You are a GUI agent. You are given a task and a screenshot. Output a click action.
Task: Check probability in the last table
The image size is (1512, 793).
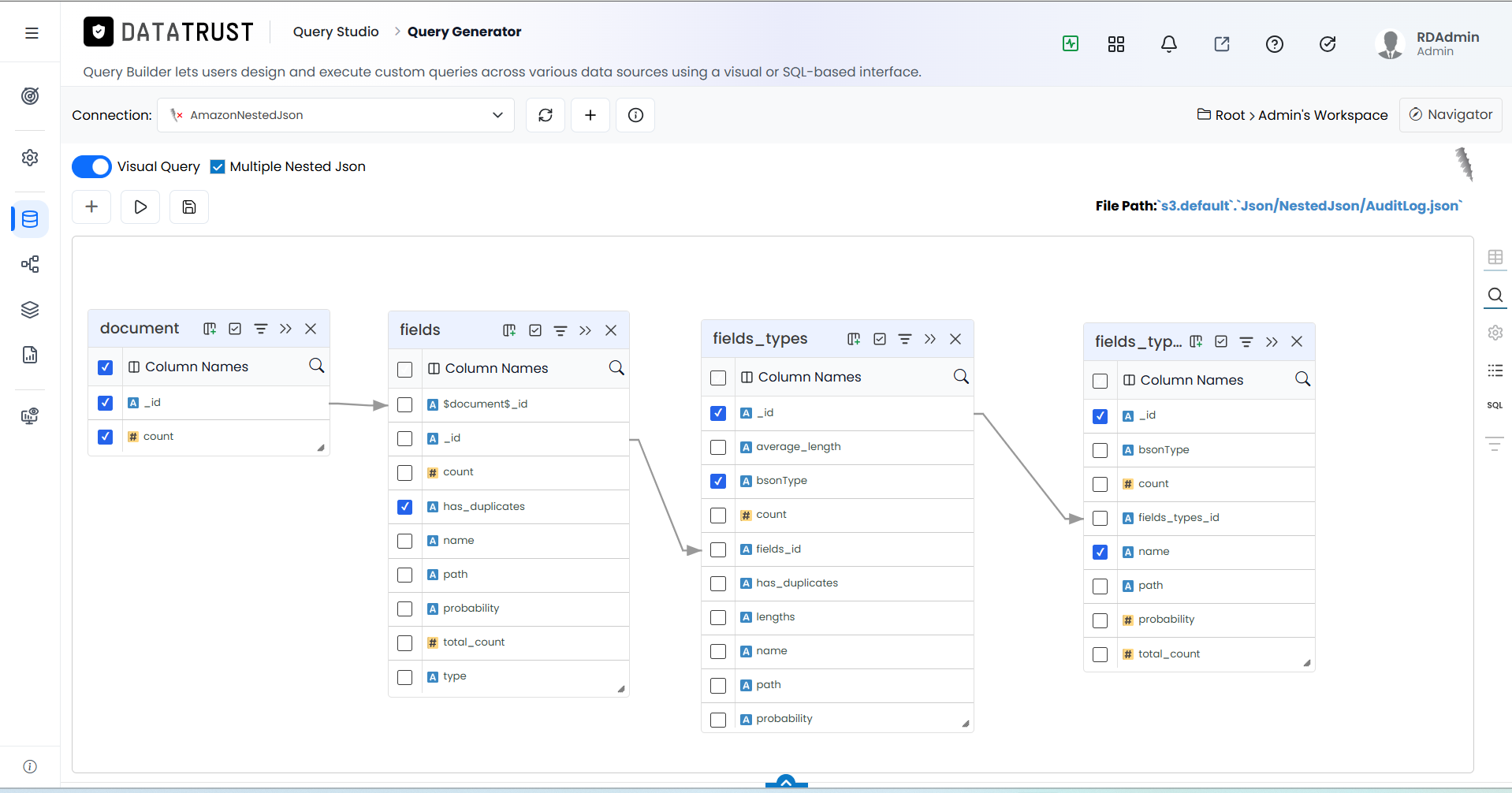click(1100, 620)
